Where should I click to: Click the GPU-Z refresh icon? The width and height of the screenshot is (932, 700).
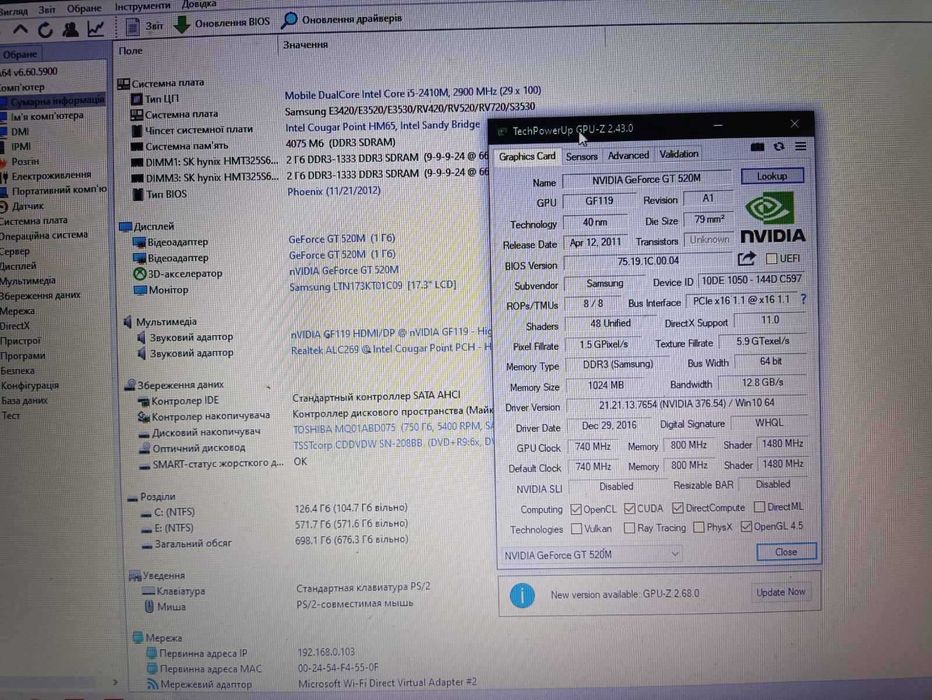point(779,146)
